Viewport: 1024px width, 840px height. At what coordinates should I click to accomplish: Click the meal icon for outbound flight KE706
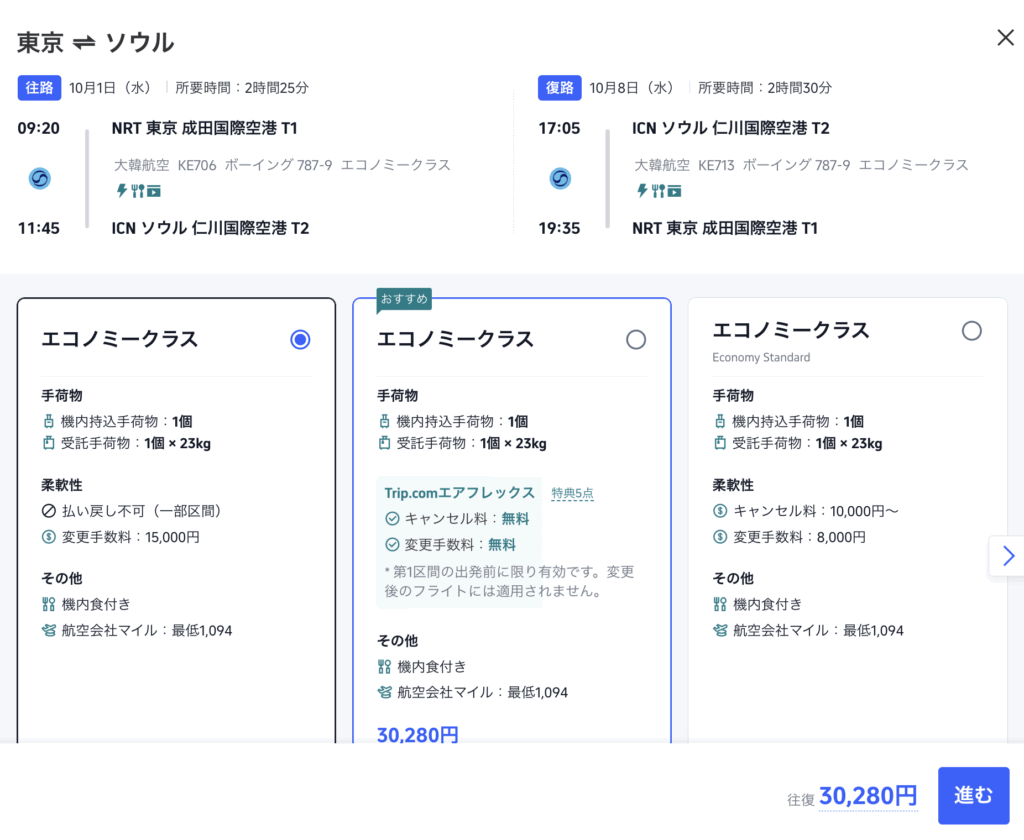(x=138, y=190)
